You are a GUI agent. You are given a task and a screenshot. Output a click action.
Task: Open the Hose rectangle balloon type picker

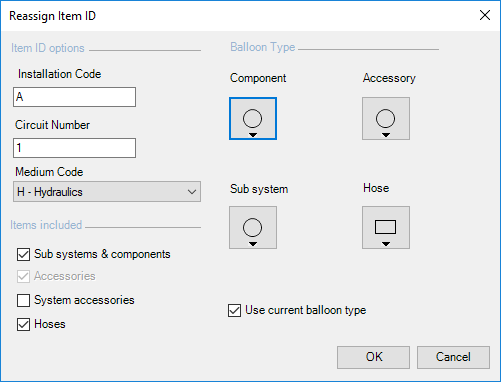pos(386,227)
